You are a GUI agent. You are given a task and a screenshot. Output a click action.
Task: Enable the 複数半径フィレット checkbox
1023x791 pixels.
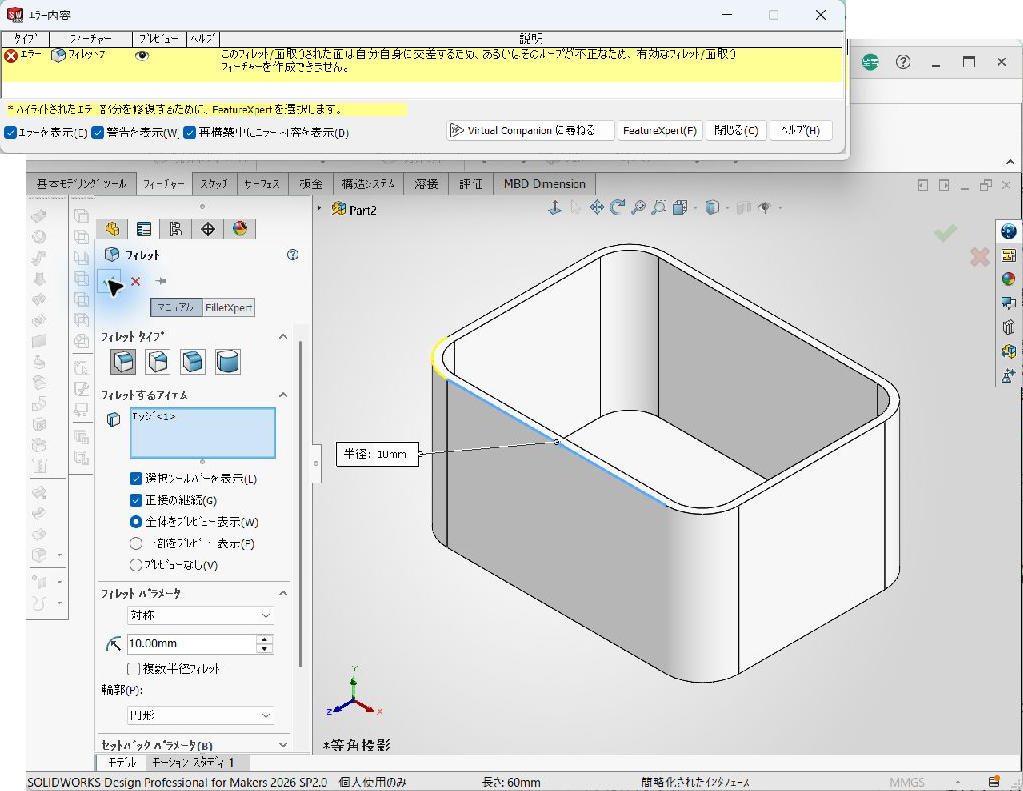pyautogui.click(x=133, y=668)
